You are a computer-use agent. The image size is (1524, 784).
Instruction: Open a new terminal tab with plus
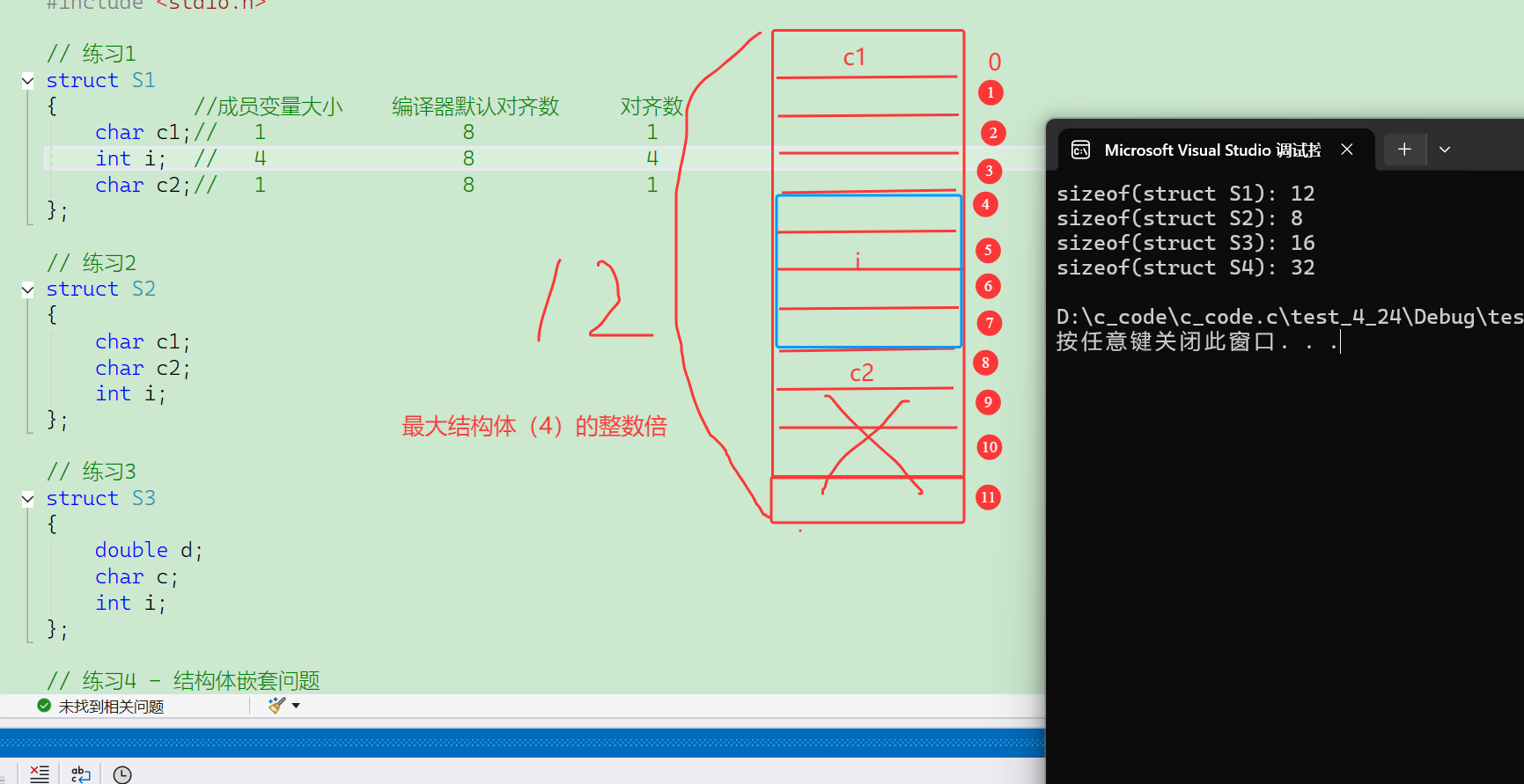(1404, 150)
